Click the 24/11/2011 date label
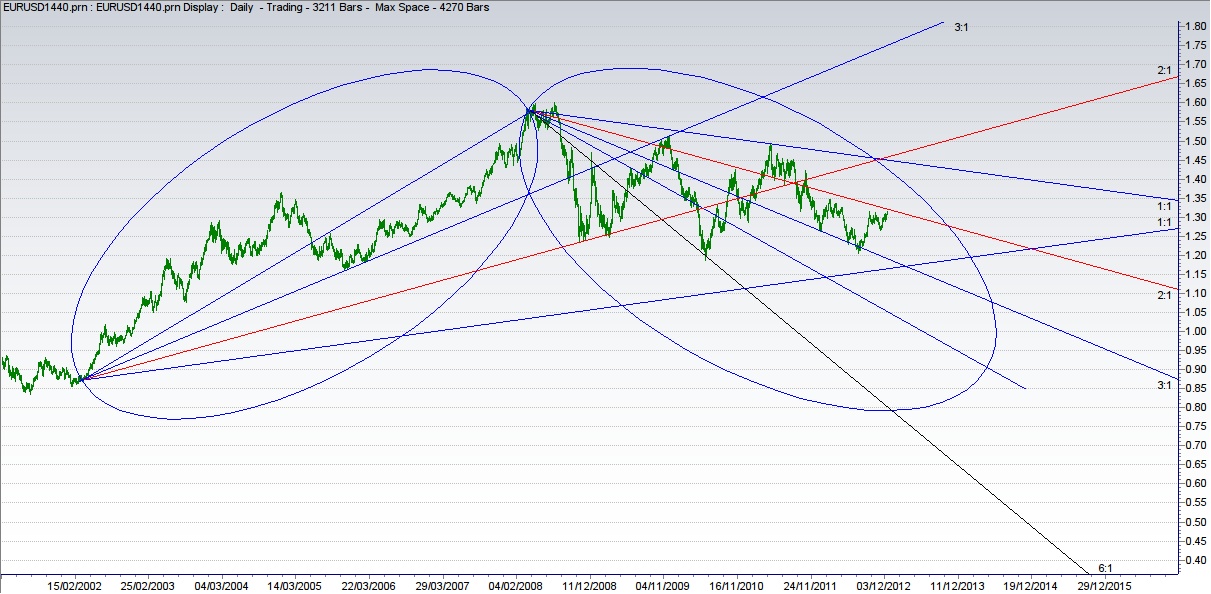This screenshot has height=594, width=1211. click(x=811, y=584)
